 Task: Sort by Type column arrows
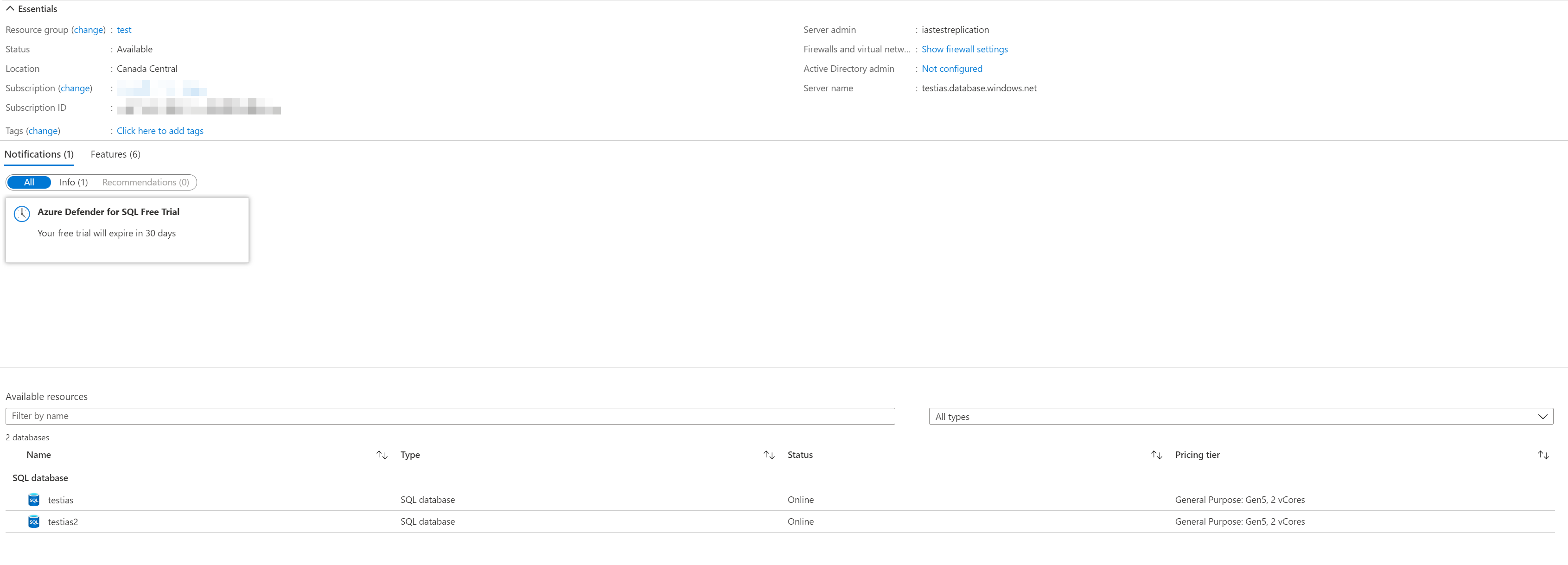pyautogui.click(x=769, y=456)
